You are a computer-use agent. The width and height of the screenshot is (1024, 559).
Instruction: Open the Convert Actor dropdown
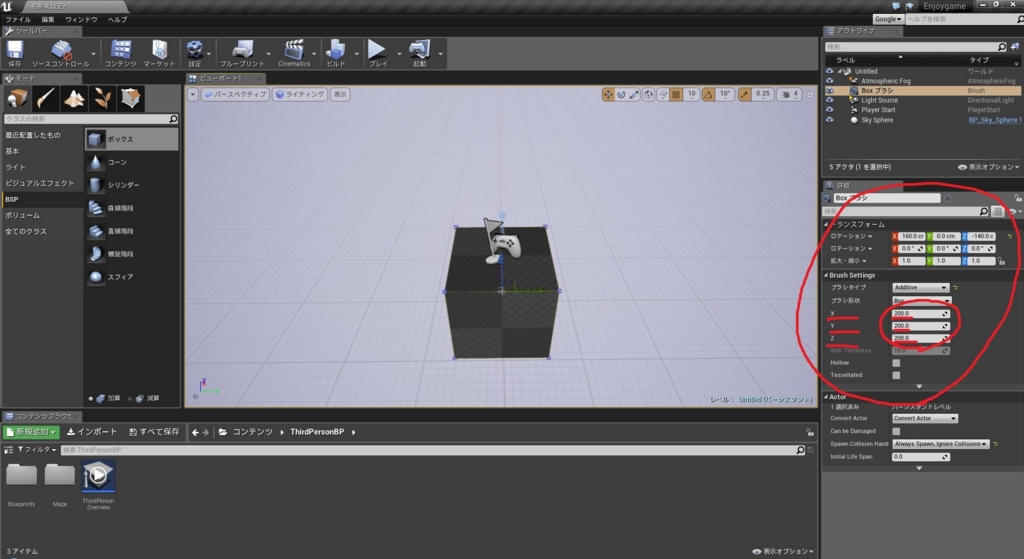pos(925,419)
